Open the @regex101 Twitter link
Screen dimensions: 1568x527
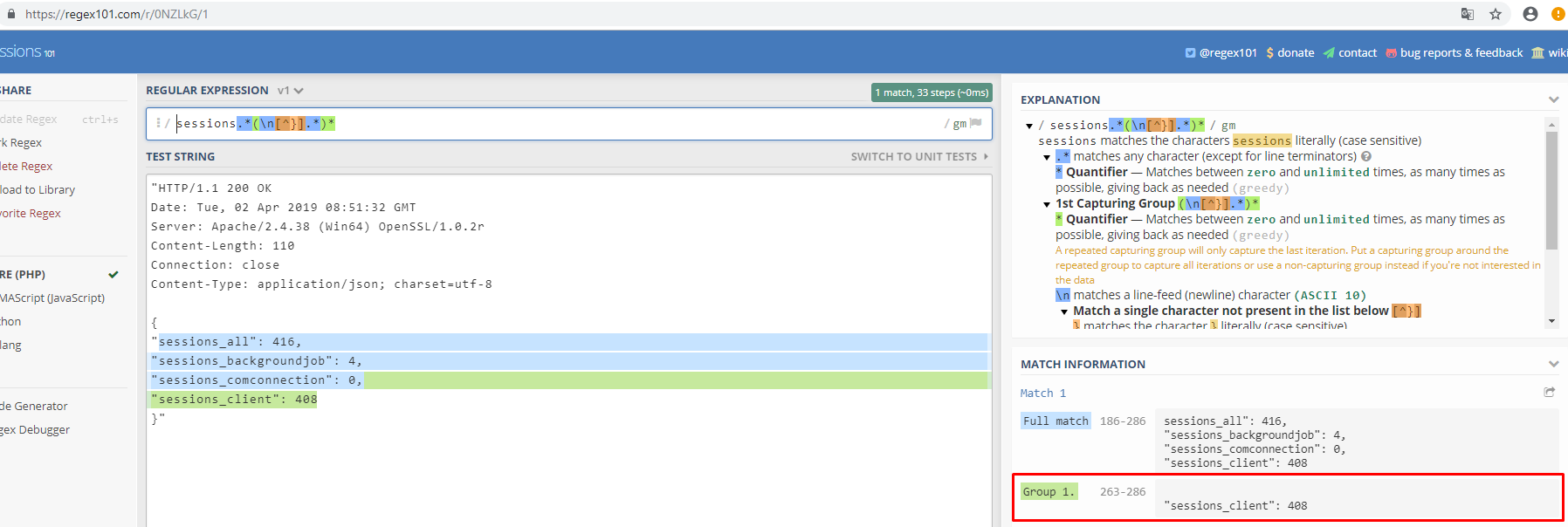[x=1221, y=52]
